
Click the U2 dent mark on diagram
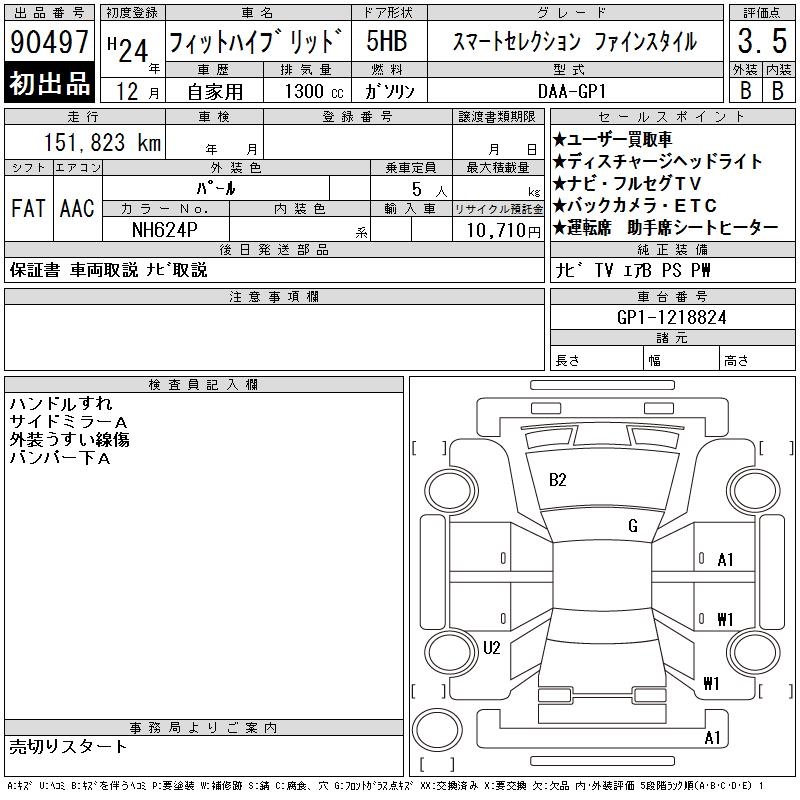click(491, 648)
